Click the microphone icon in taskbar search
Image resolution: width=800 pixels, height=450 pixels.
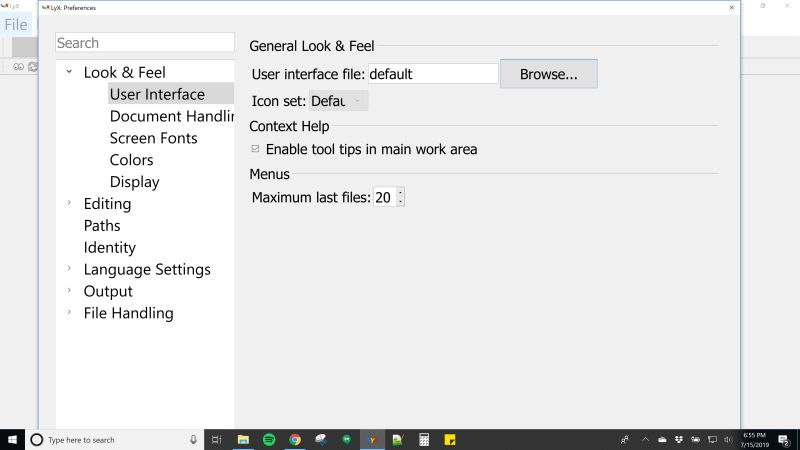point(193,439)
